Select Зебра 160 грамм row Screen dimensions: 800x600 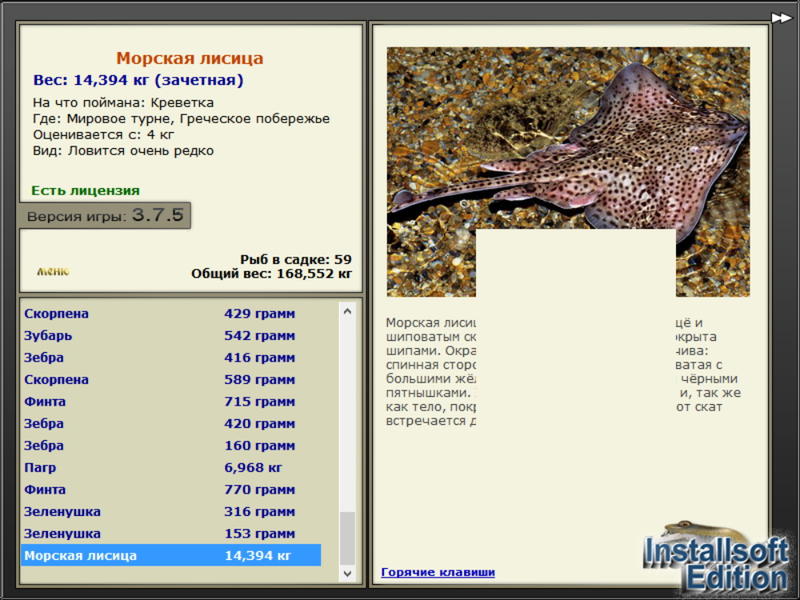tap(171, 445)
